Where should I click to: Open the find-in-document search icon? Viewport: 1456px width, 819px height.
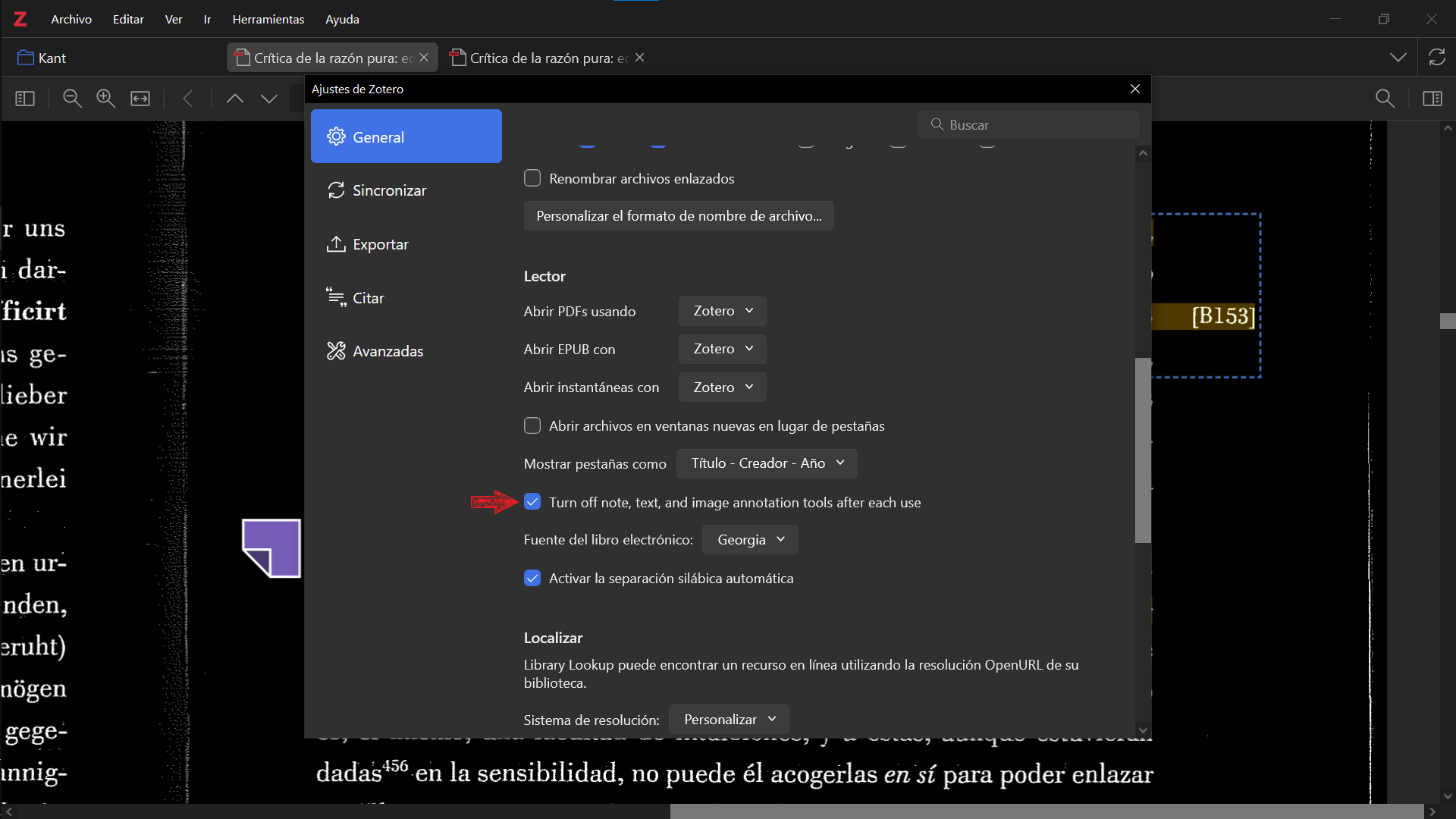point(1385,99)
